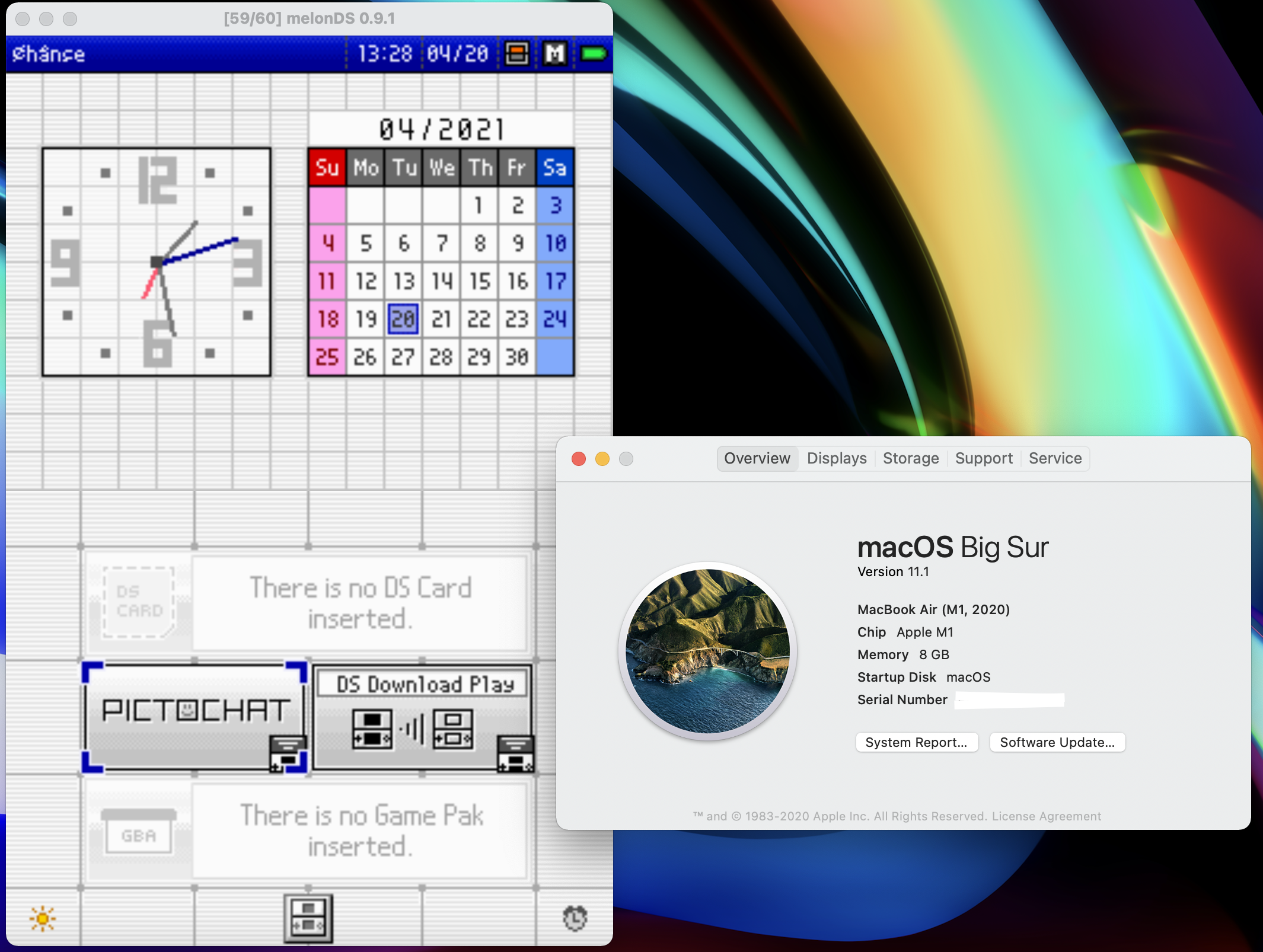Screen dimensions: 1263x952
Task: Check for updates via Software Update
Action: [1057, 742]
